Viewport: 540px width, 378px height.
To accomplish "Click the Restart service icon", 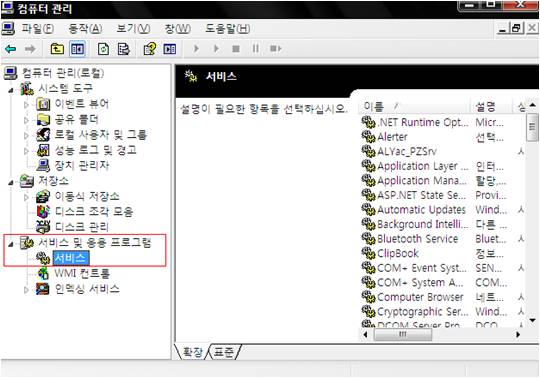I will tap(276, 49).
